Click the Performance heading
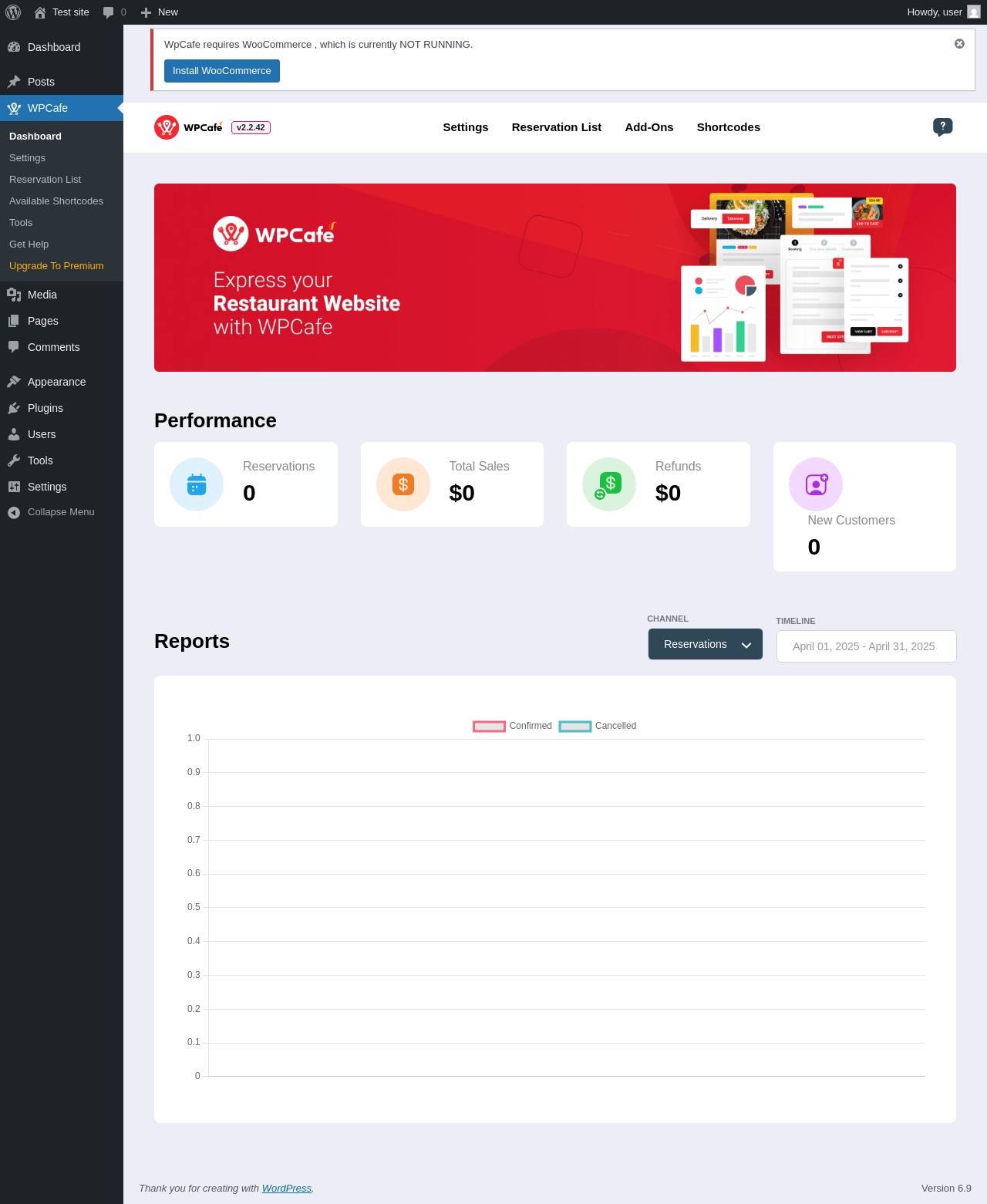987x1204 pixels. (x=215, y=420)
